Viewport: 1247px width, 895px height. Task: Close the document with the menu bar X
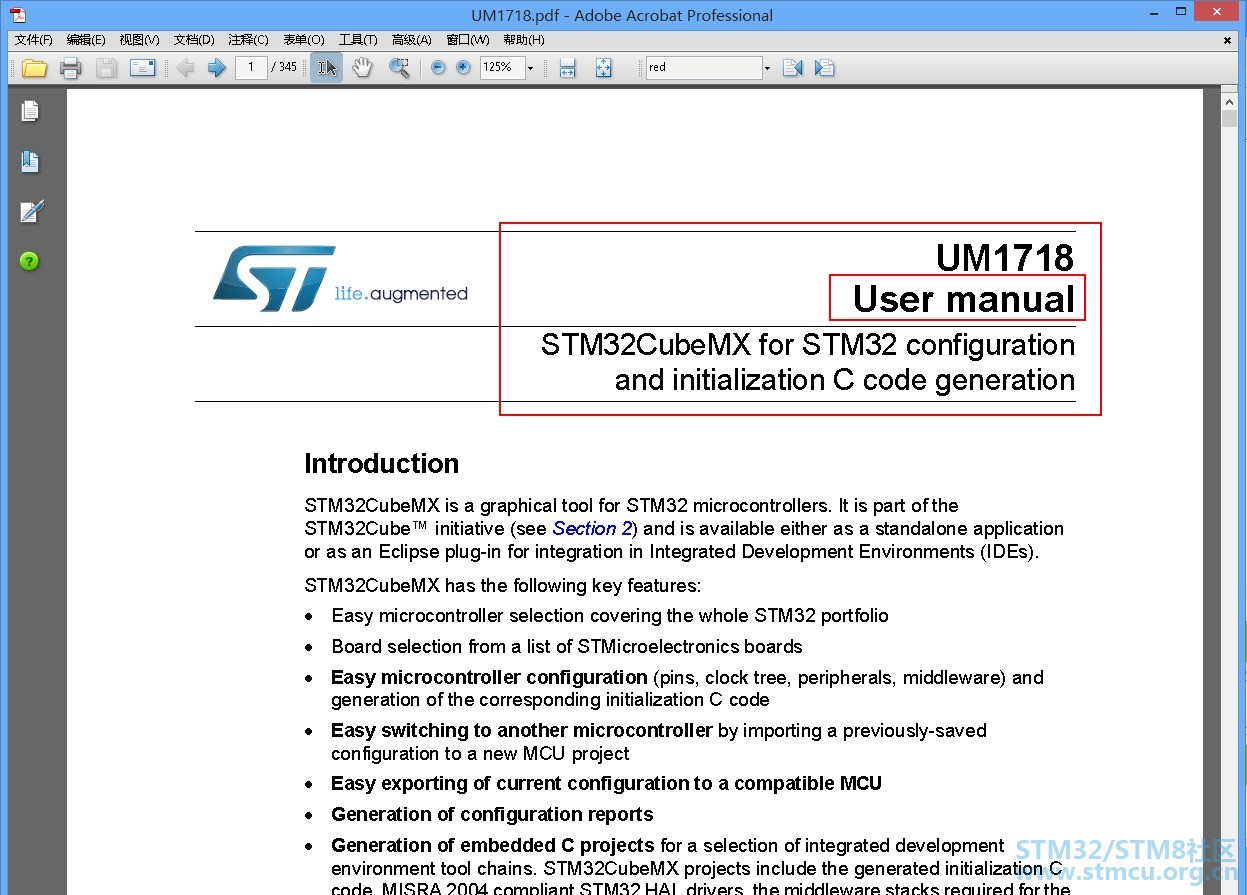[1228, 40]
